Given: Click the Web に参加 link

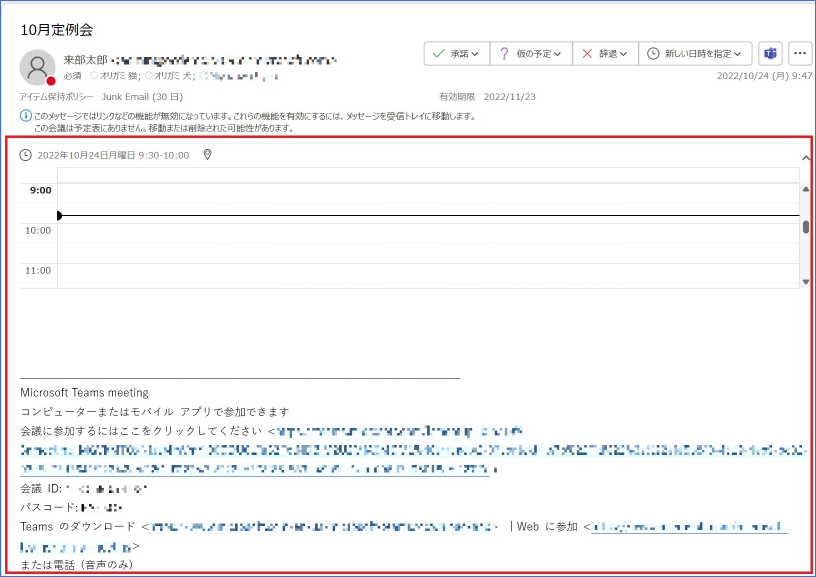Looking at the screenshot, I should 688,526.
